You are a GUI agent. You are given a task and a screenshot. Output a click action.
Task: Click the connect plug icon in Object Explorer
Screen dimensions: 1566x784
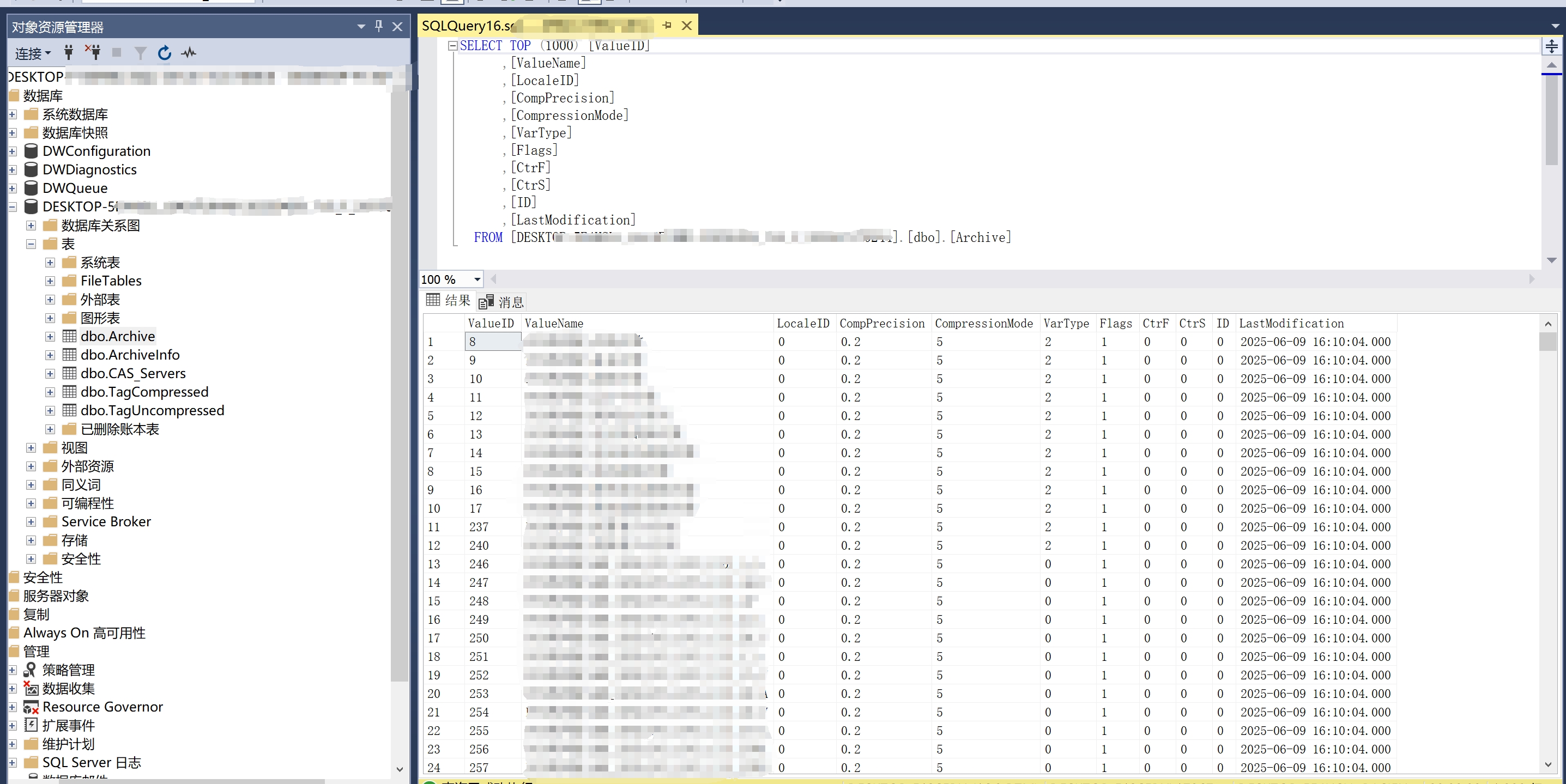(69, 53)
